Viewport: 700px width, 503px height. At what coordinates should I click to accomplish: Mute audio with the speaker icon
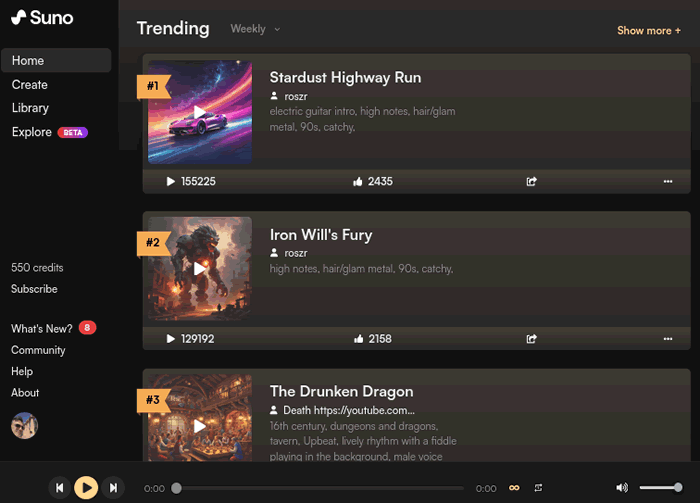pyautogui.click(x=621, y=488)
